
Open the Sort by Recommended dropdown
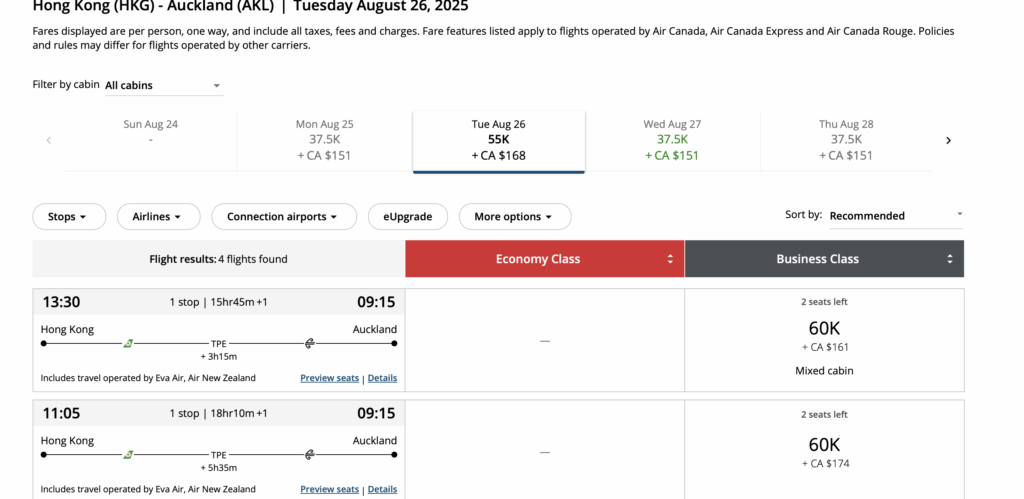point(896,216)
